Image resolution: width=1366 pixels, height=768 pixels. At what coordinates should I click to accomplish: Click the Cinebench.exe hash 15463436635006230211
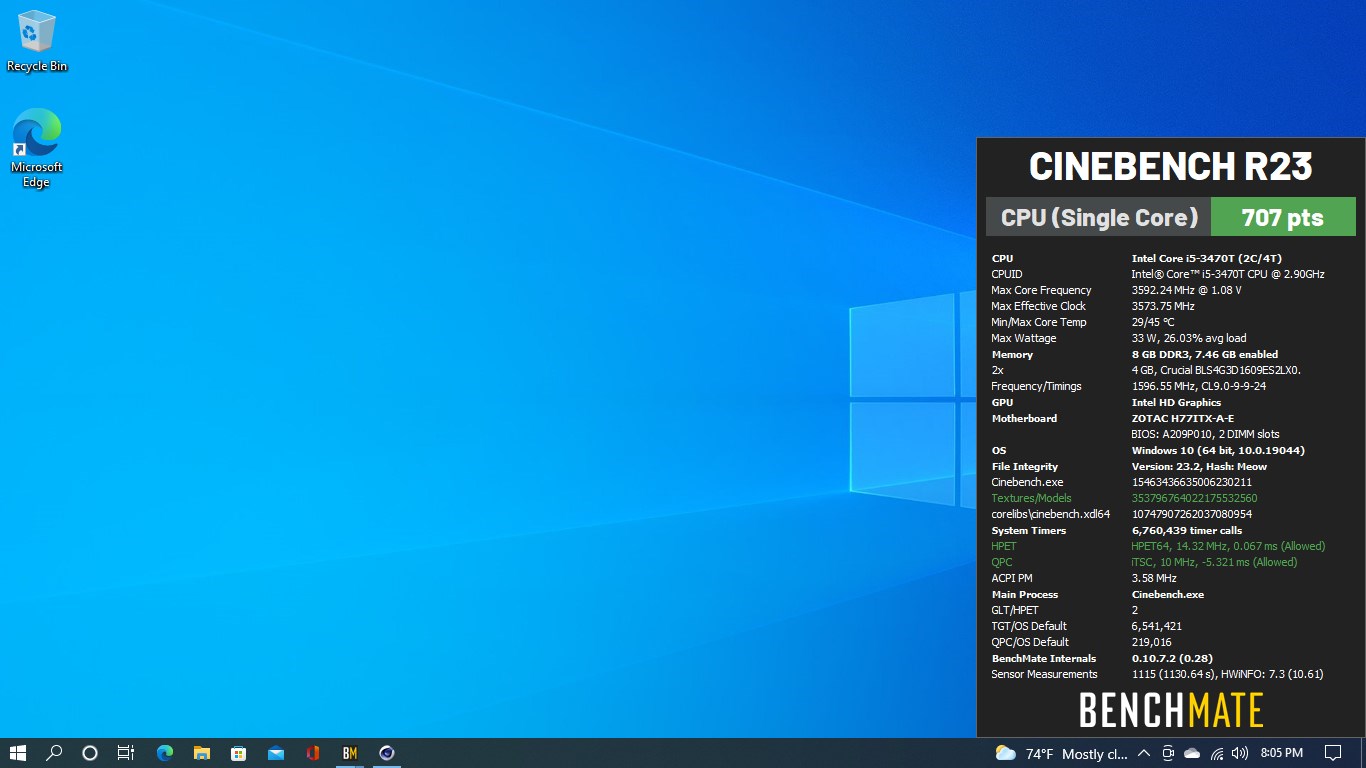(x=1192, y=482)
